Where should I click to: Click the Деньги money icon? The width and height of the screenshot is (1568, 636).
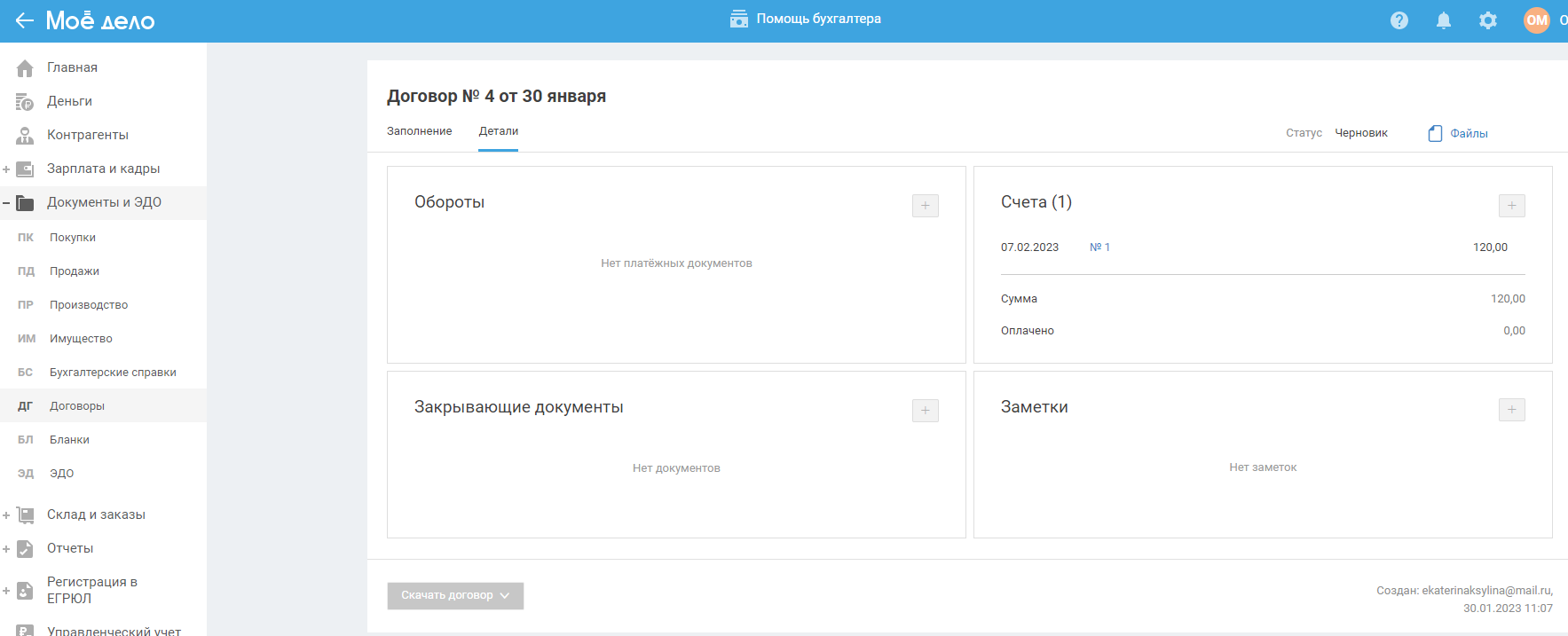click(x=25, y=101)
